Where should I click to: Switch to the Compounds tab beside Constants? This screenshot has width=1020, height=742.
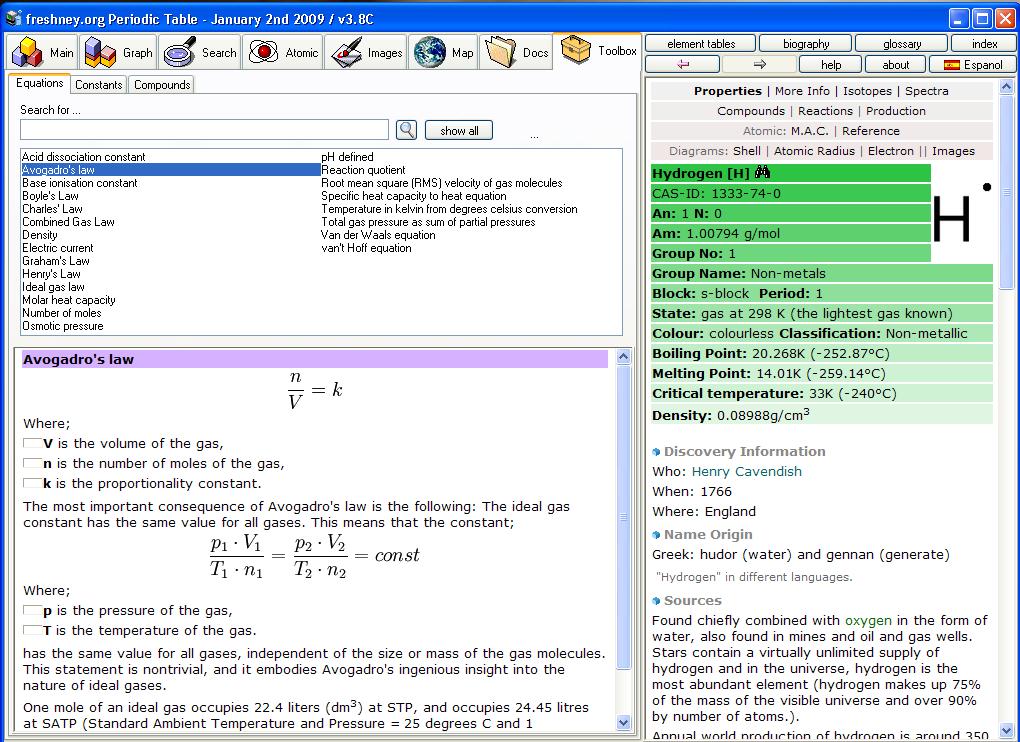click(162, 85)
